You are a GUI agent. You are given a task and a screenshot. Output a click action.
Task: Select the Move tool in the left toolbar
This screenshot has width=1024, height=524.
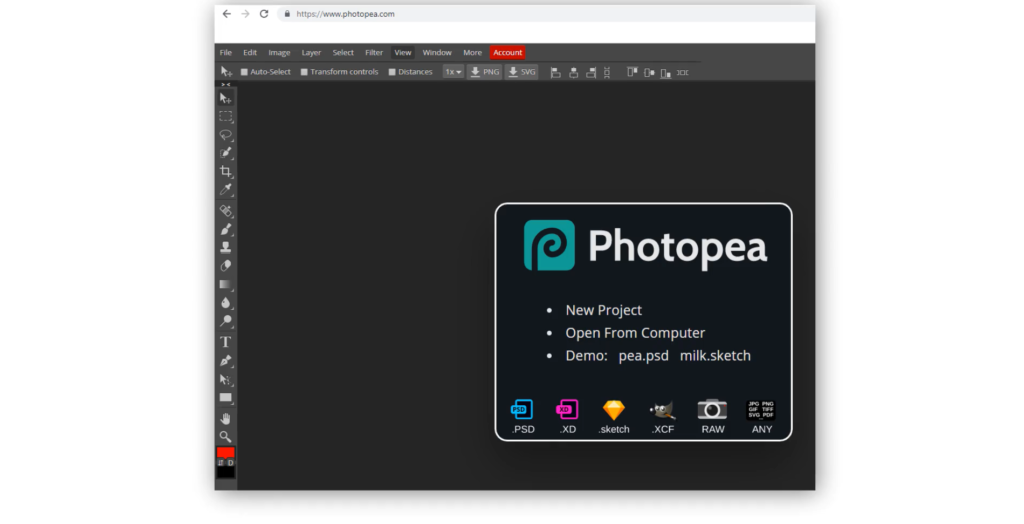(x=225, y=98)
